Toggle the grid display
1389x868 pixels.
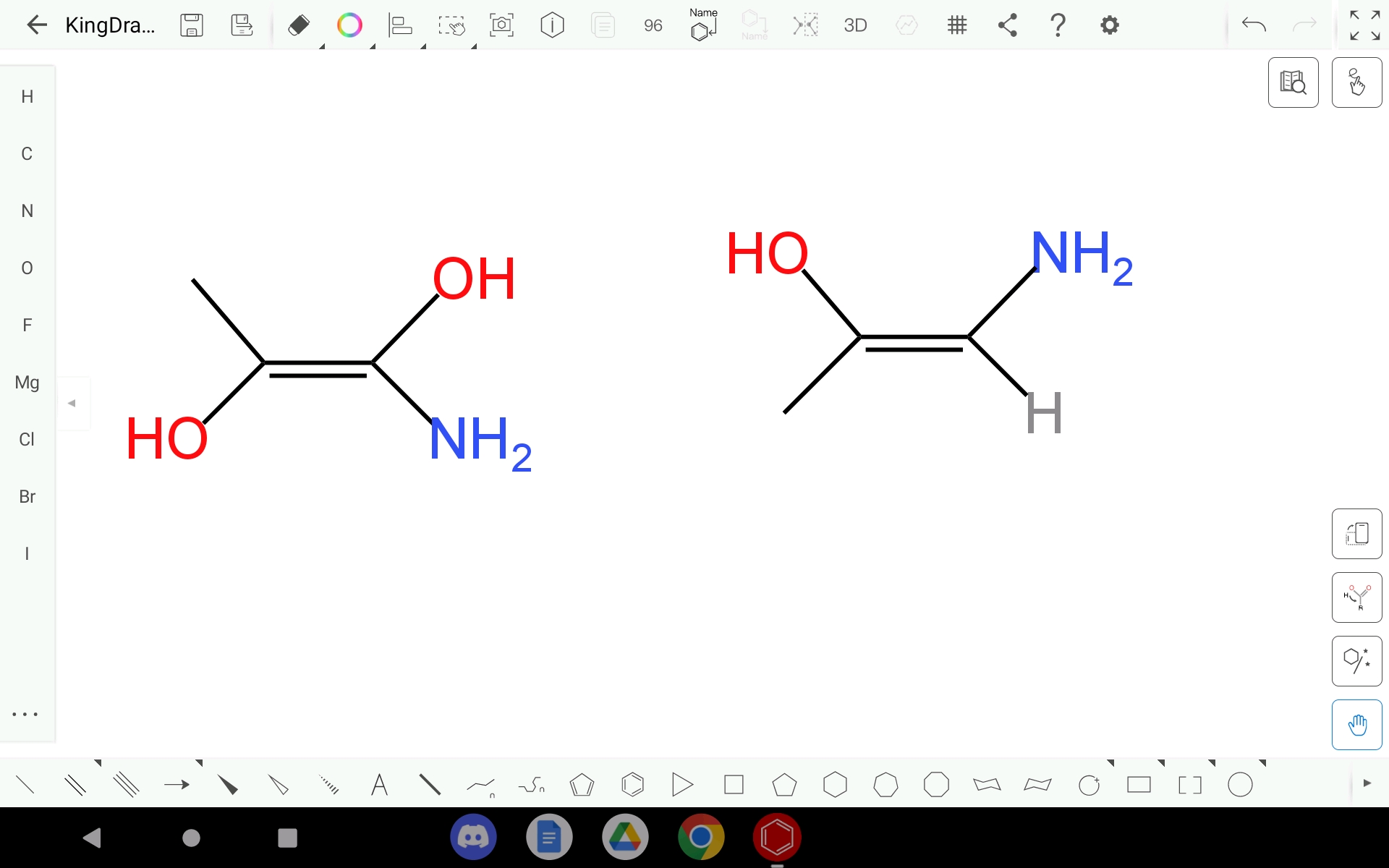pyautogui.click(x=956, y=25)
